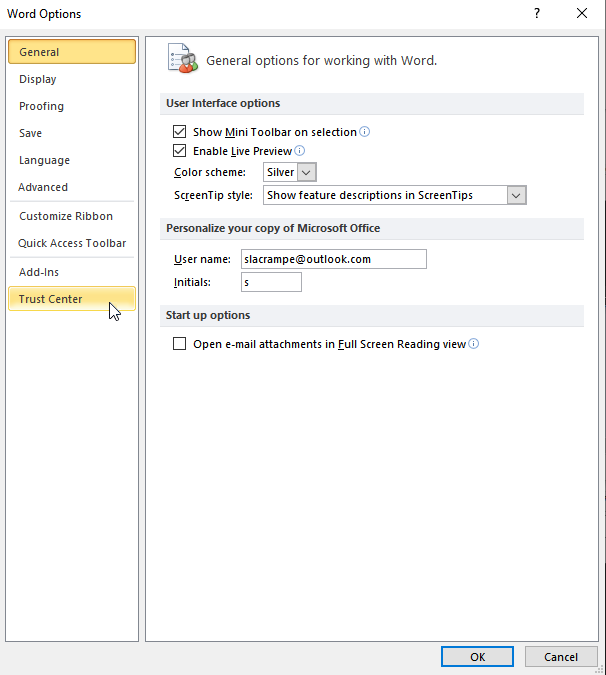Open Quick Access Toolbar settings
The width and height of the screenshot is (606, 675).
tap(72, 243)
